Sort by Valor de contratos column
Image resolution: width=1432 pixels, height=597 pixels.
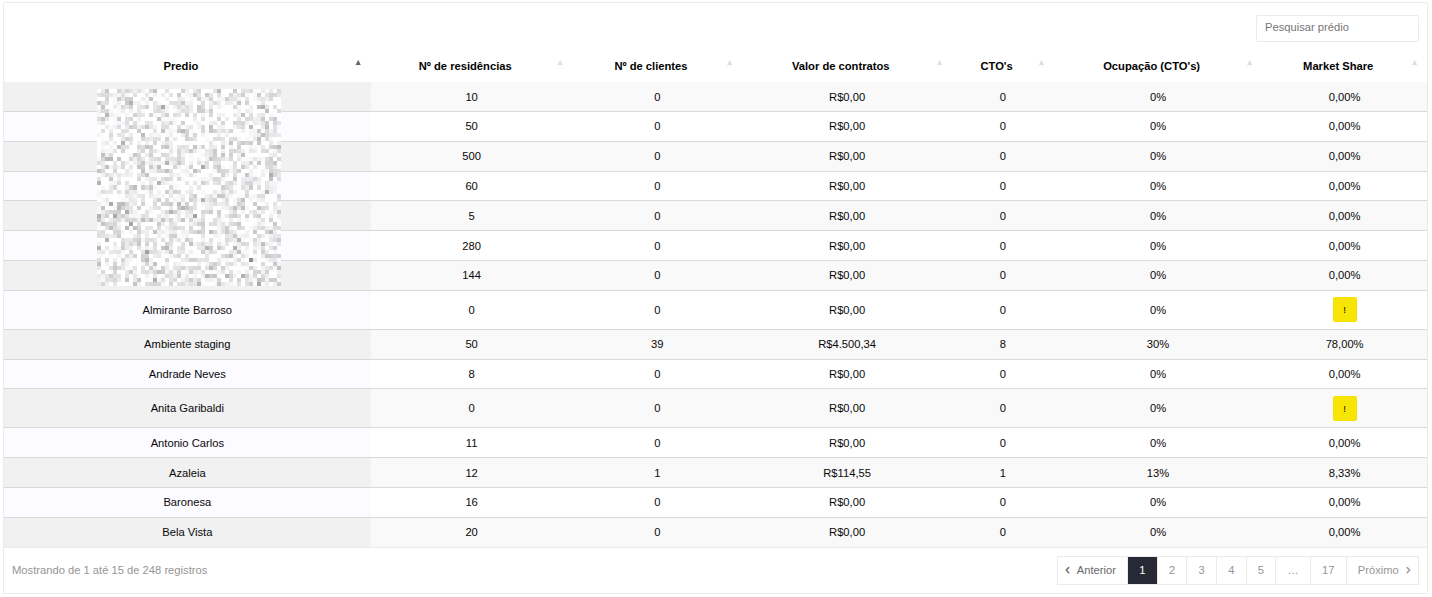point(840,66)
